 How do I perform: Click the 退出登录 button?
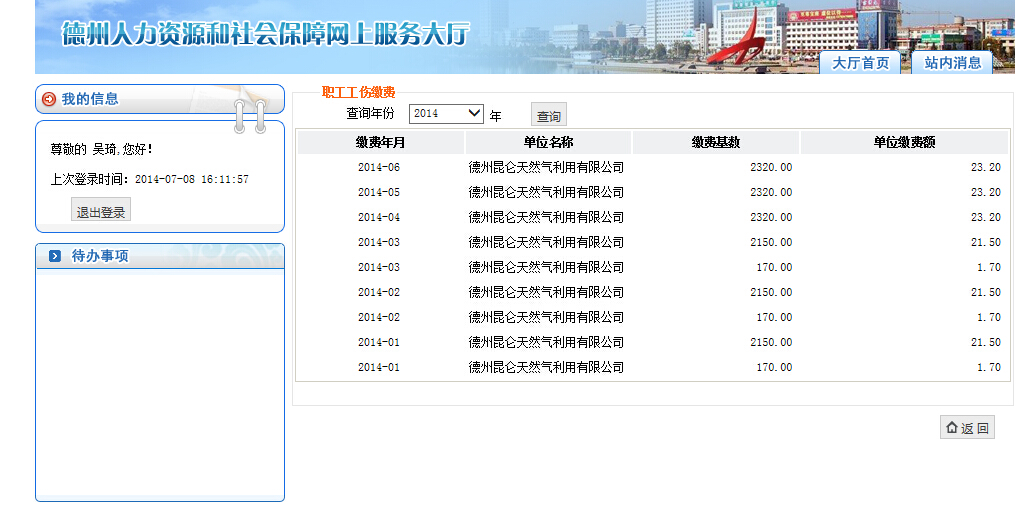pyautogui.click(x=101, y=212)
